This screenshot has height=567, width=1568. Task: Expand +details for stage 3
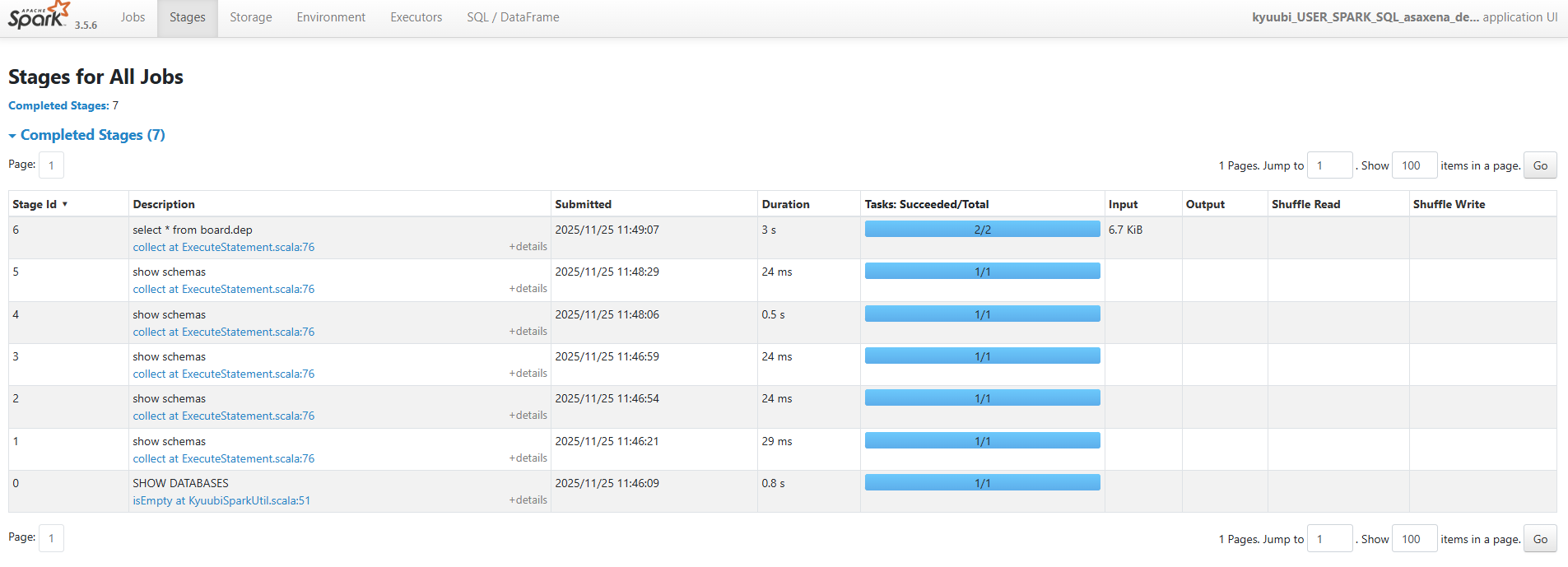[528, 373]
